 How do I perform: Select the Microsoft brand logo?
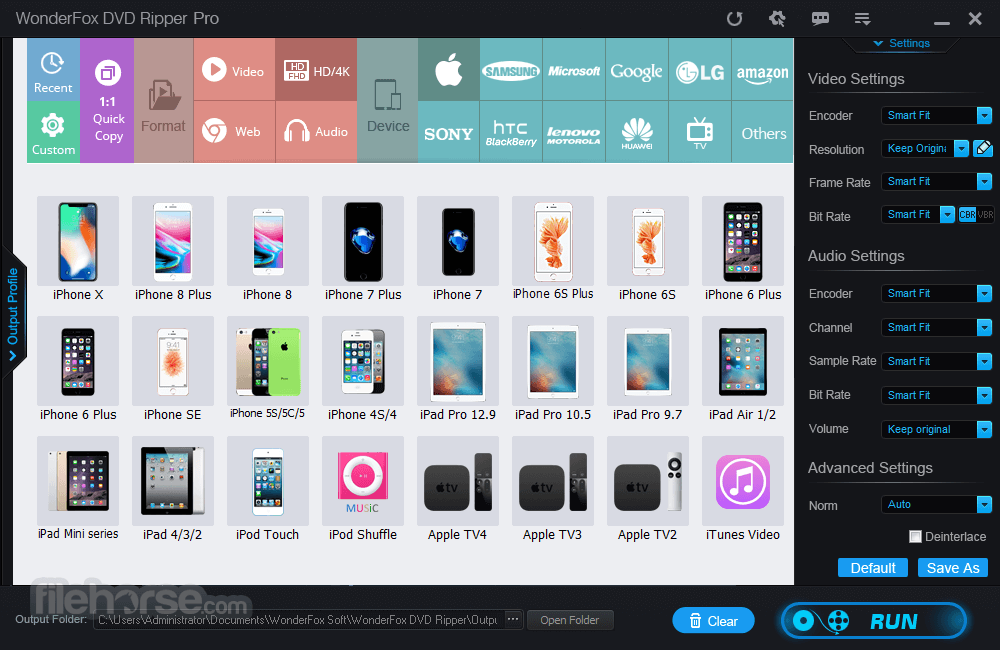click(574, 70)
